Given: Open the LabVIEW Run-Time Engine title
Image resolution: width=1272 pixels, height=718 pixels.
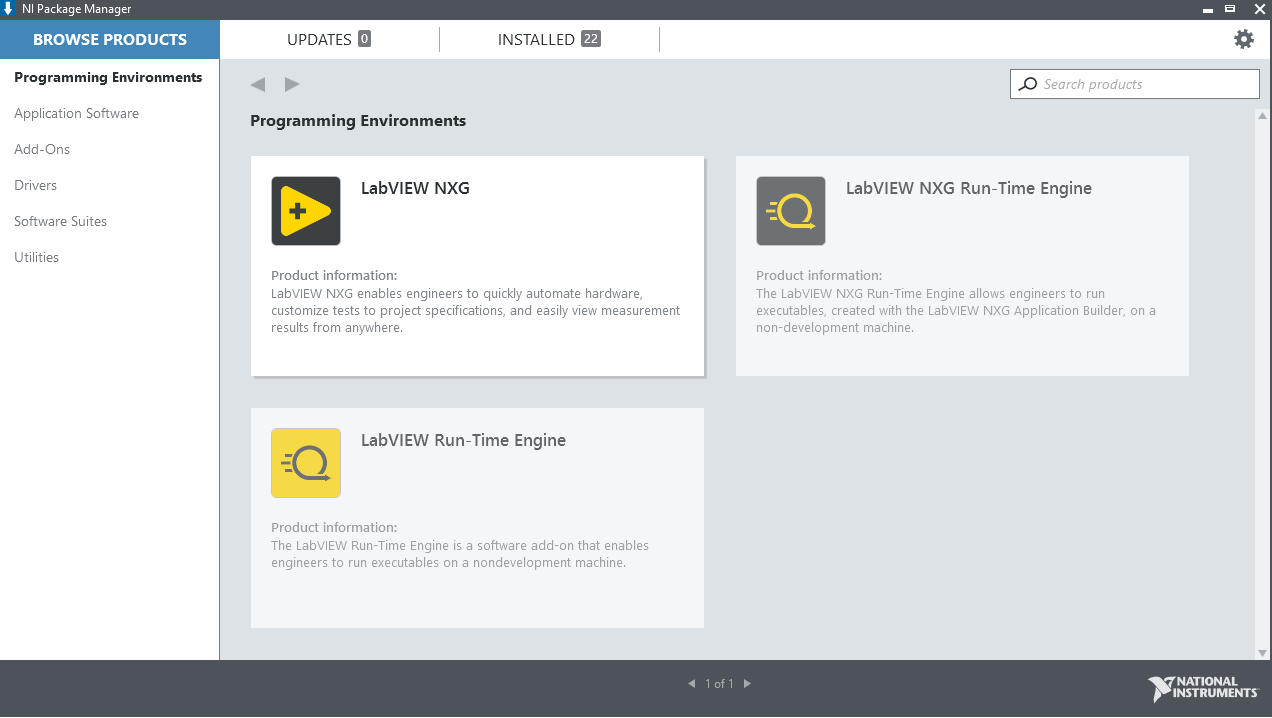Looking at the screenshot, I should pos(463,440).
